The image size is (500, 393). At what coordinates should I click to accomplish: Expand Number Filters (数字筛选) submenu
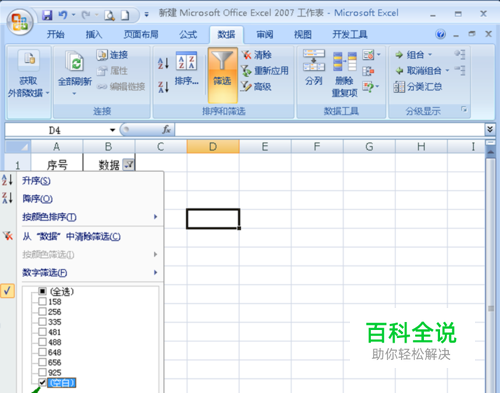(x=89, y=273)
